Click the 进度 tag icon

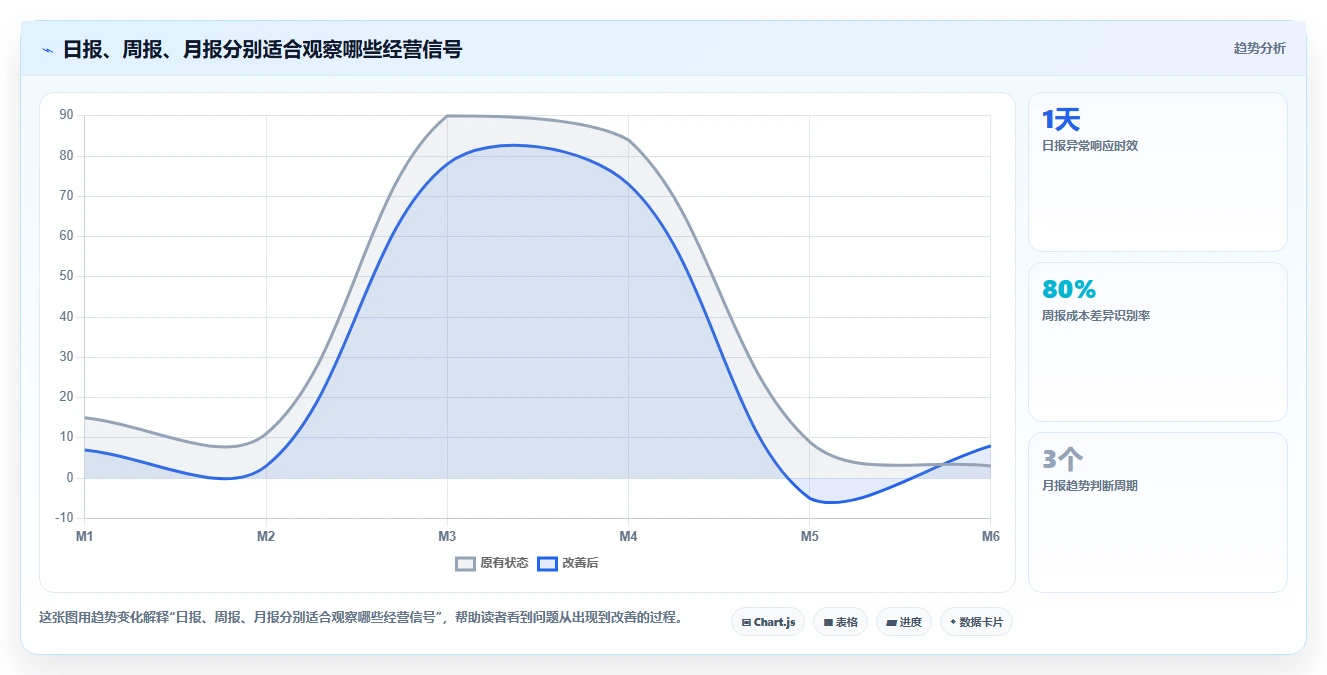891,622
